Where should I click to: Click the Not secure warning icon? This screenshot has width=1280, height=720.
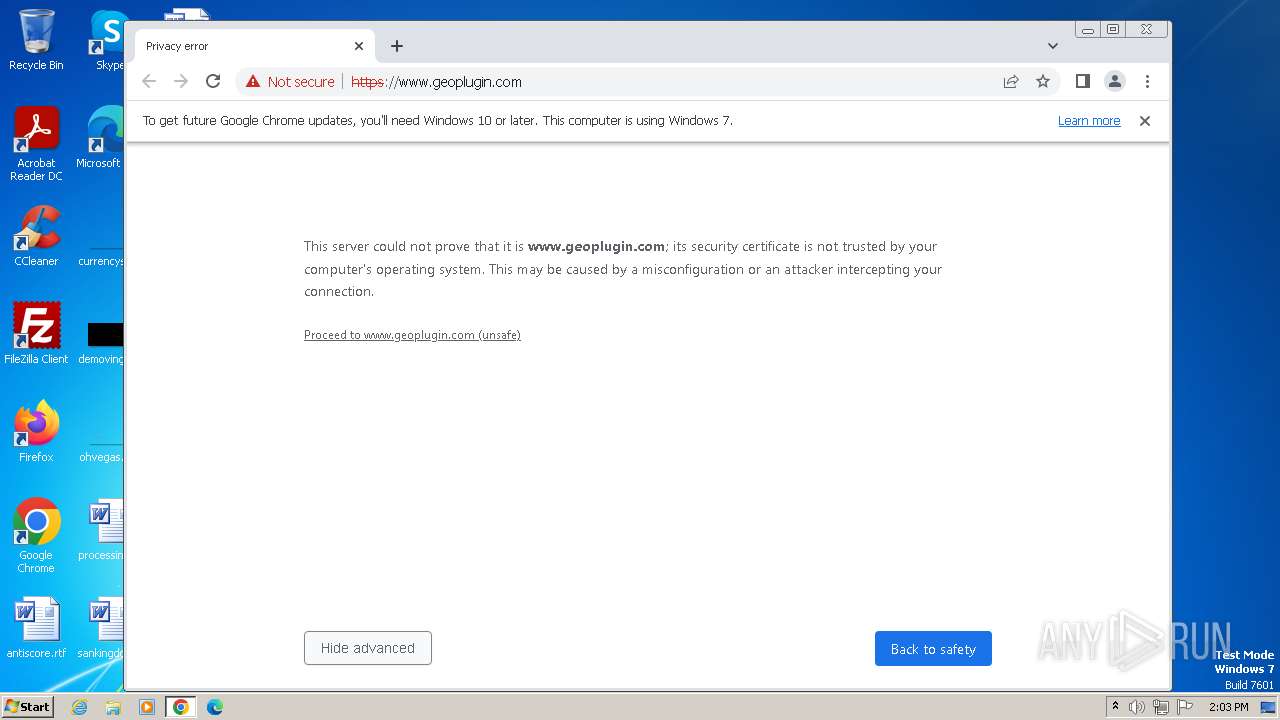pos(253,82)
